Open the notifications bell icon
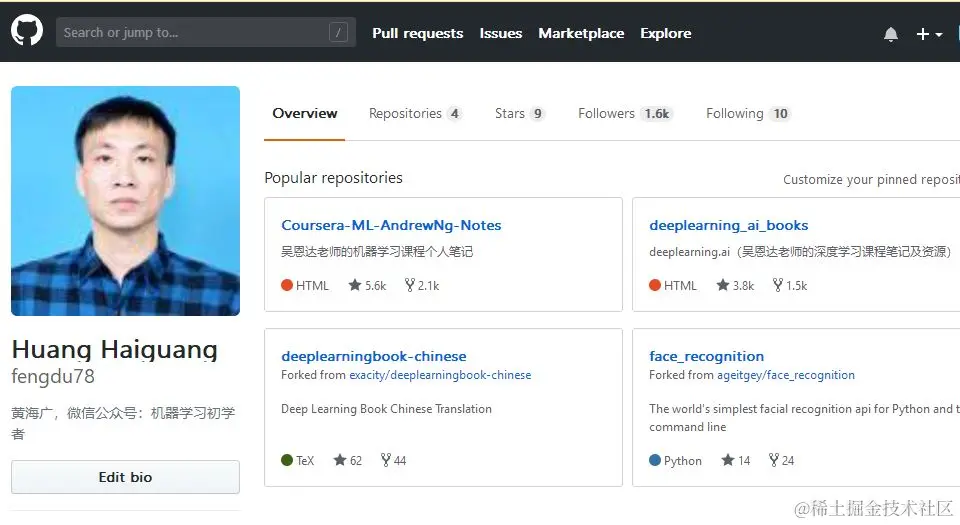The height and width of the screenshot is (525, 960). pos(891,34)
